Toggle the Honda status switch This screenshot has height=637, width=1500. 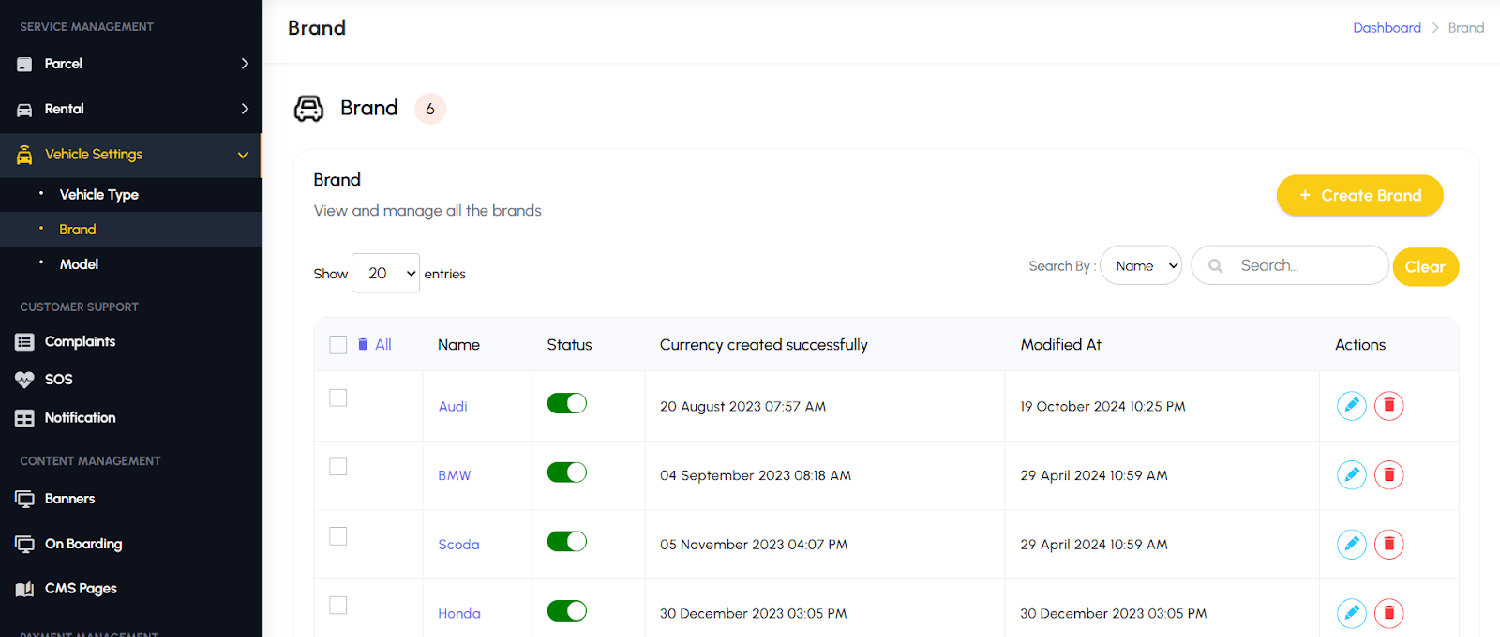pos(567,610)
